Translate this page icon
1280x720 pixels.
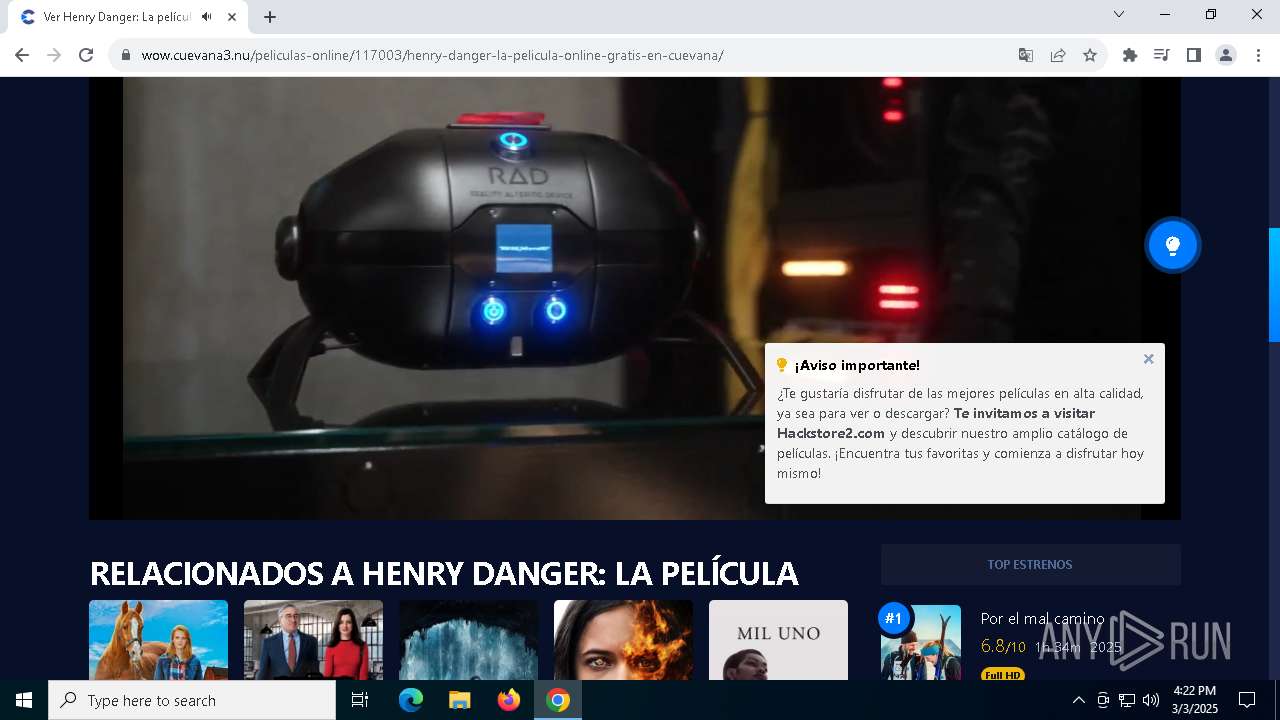pos(1026,55)
